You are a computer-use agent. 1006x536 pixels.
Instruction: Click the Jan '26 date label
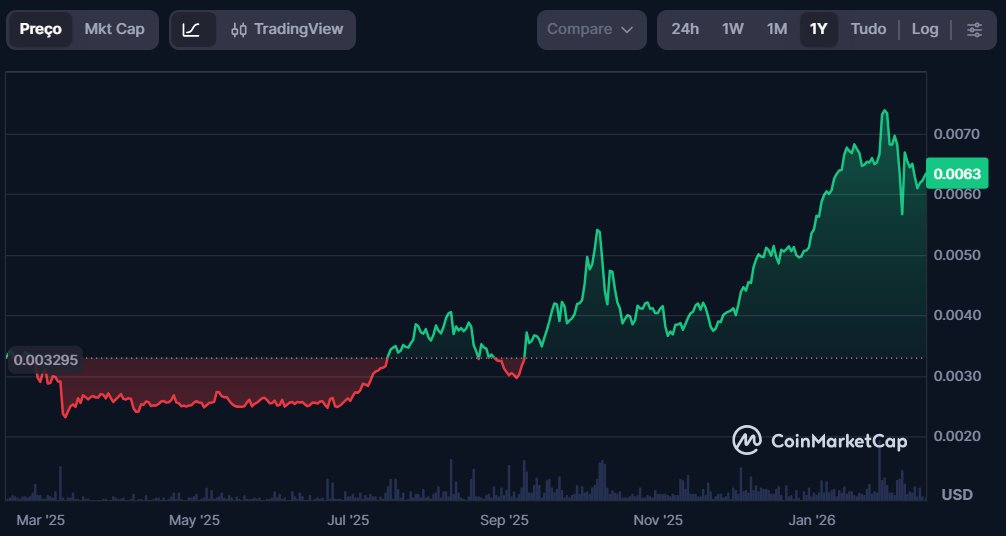pos(812,521)
